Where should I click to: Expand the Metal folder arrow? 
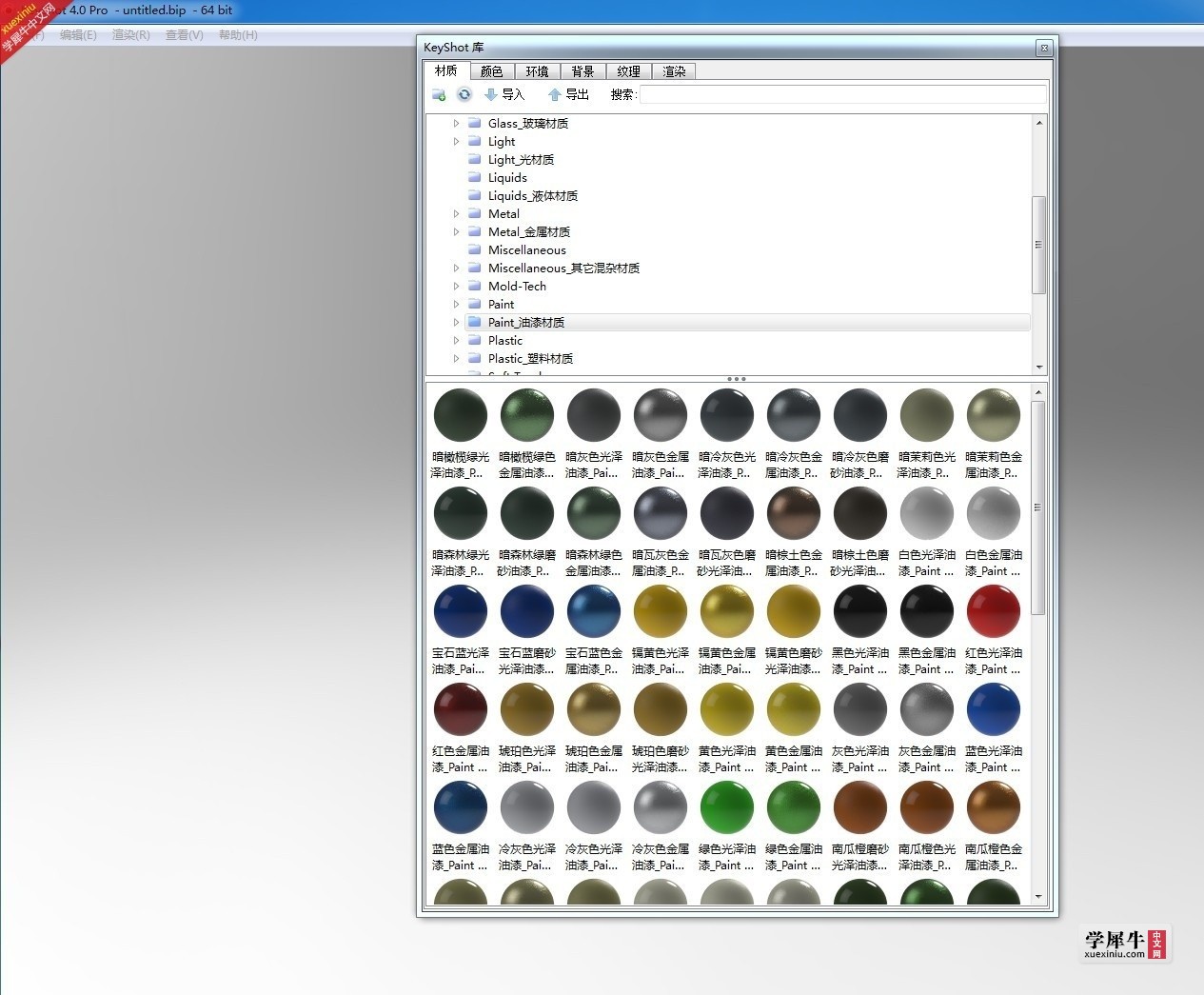[456, 214]
